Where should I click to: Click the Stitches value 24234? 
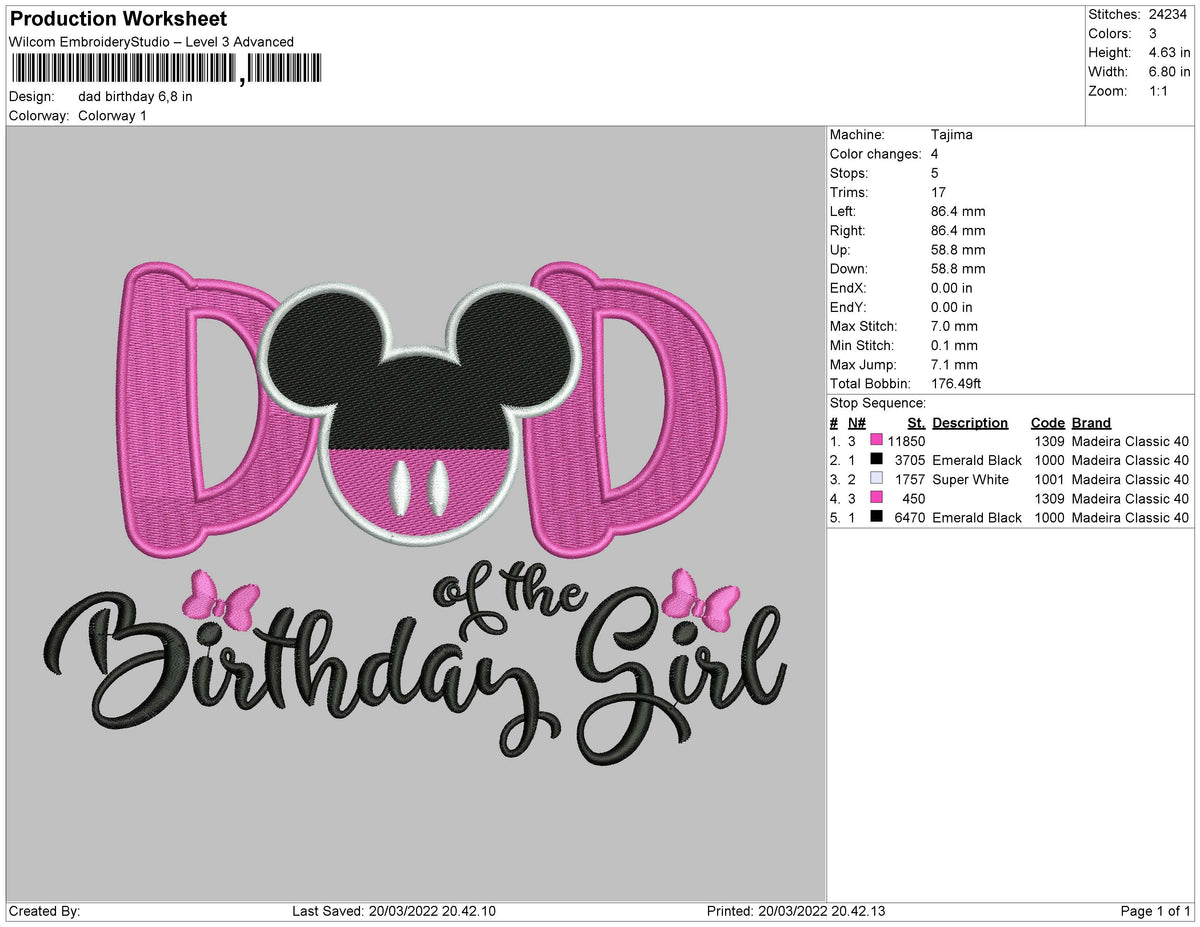click(x=1168, y=15)
